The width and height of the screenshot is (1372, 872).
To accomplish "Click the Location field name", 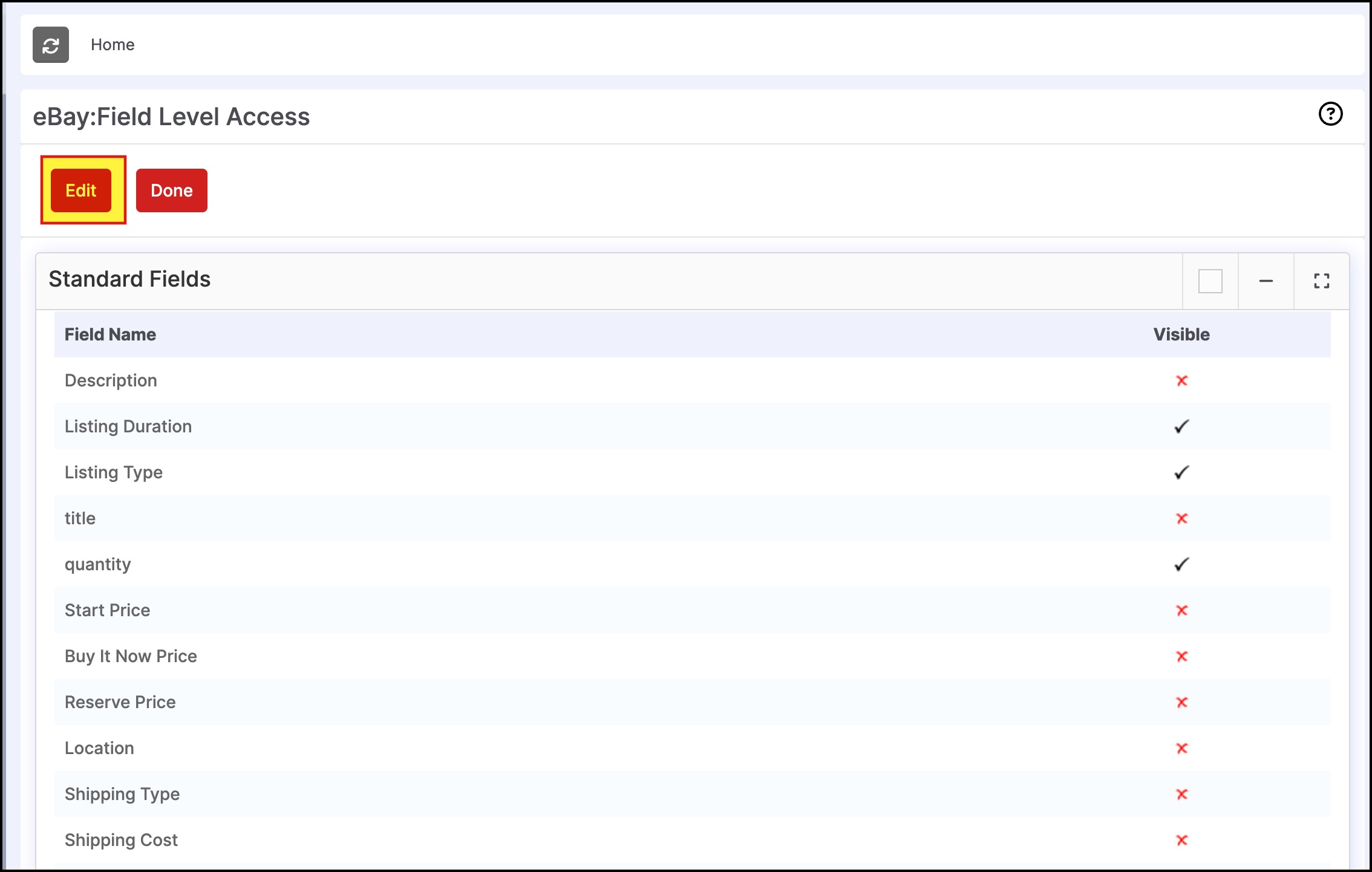I will click(99, 749).
